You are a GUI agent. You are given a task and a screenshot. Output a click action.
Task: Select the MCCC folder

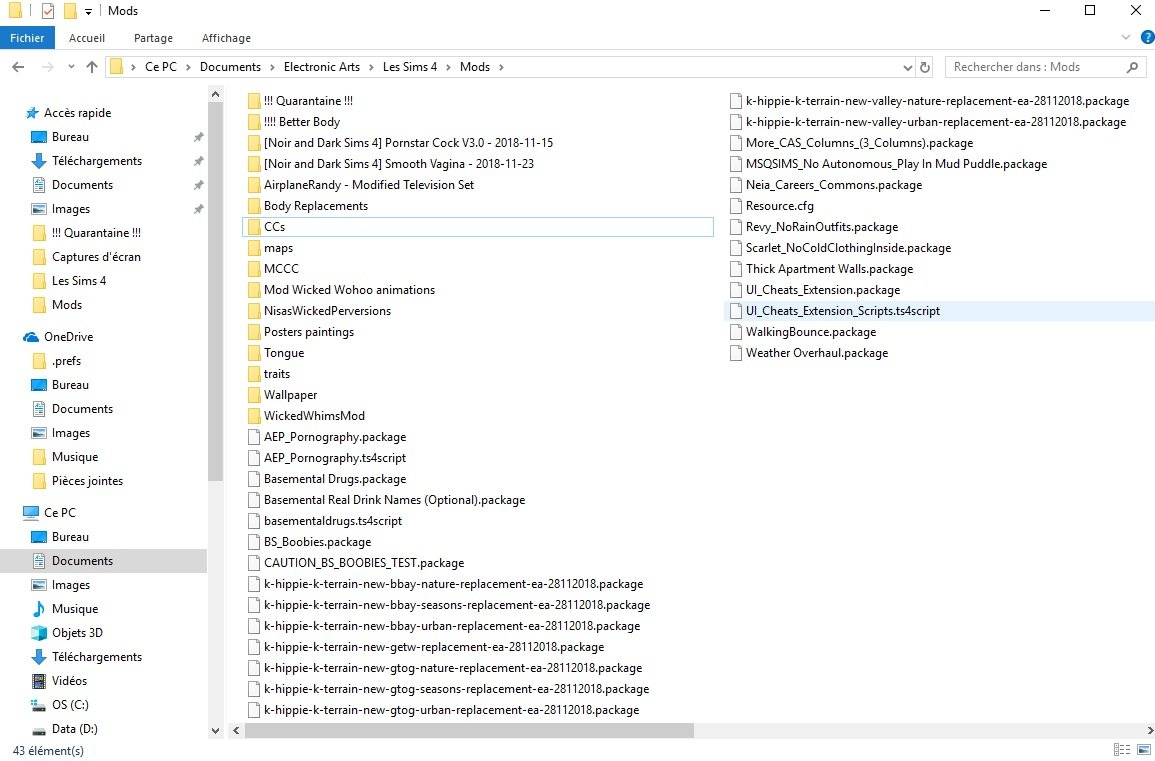tap(281, 269)
